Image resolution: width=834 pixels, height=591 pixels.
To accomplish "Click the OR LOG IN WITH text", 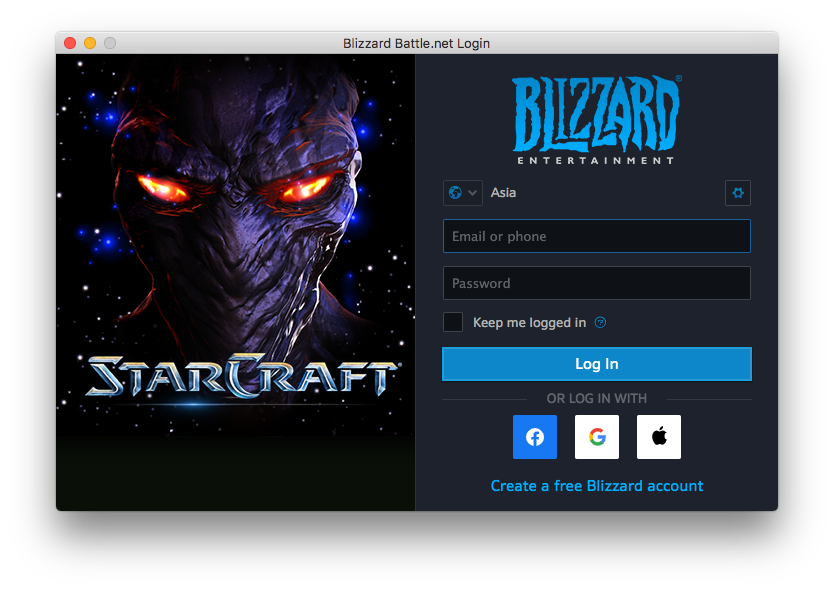I will tap(597, 398).
